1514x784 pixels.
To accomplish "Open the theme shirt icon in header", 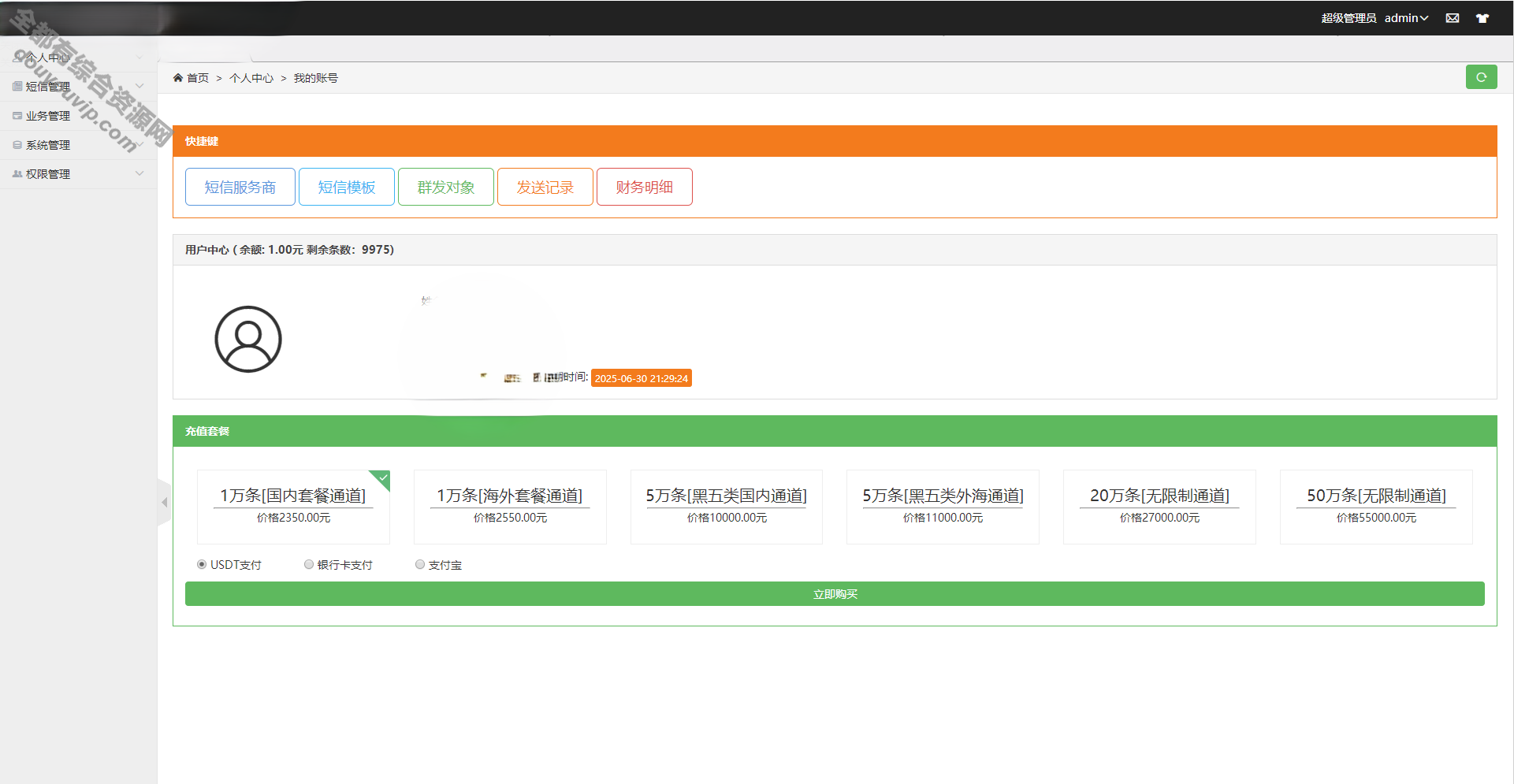I will [1482, 18].
